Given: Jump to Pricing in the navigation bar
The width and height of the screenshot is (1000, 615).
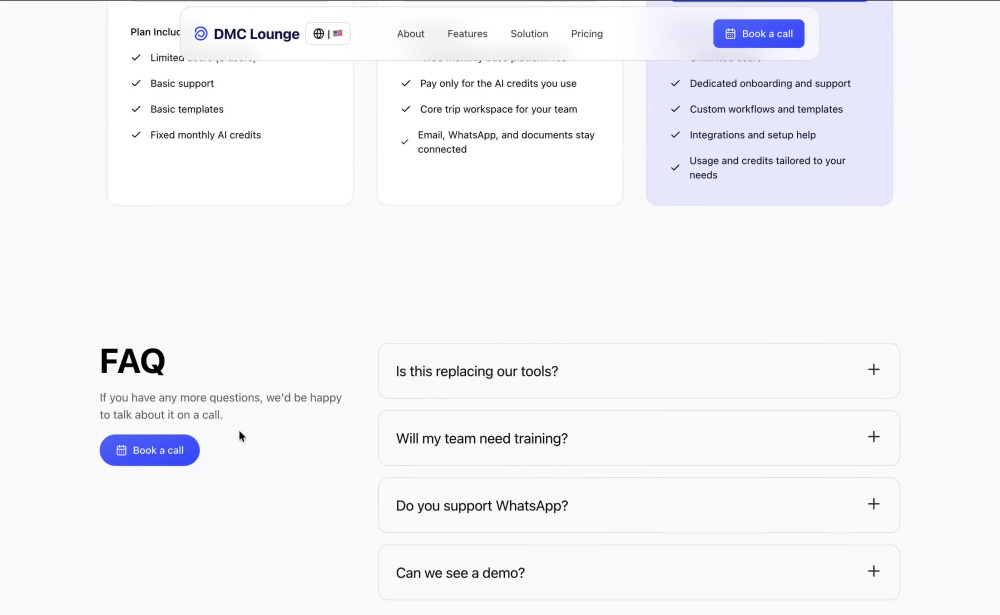Looking at the screenshot, I should click(587, 34).
